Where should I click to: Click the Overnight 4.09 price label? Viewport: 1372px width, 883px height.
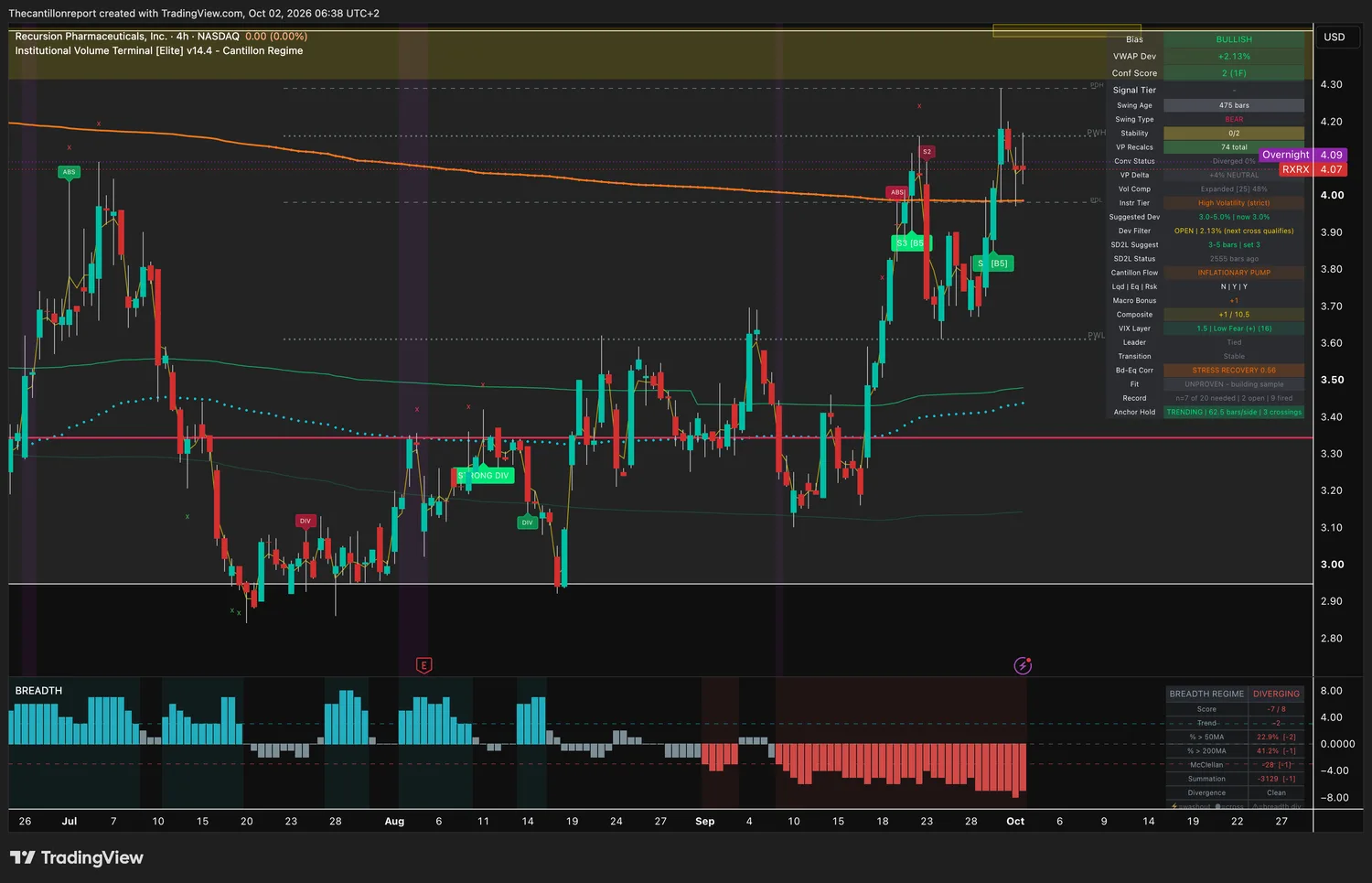(x=1302, y=155)
